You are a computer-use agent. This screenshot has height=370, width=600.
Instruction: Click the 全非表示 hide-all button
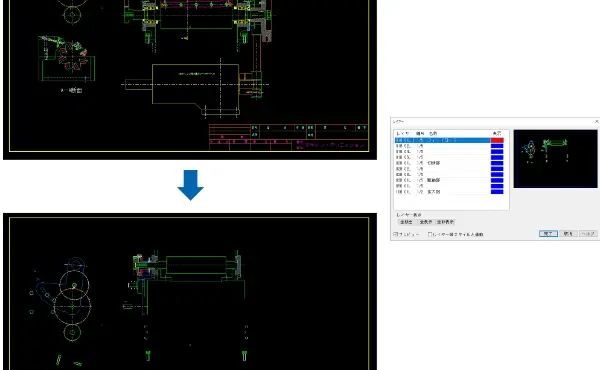[445, 222]
